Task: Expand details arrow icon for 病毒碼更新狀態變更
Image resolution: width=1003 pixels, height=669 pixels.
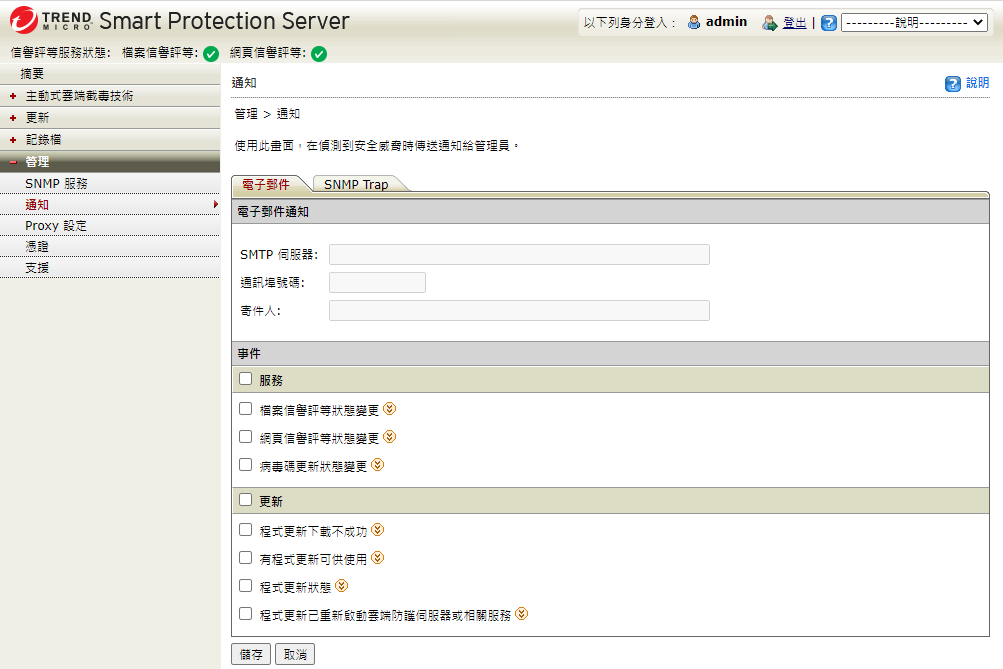Action: (378, 465)
